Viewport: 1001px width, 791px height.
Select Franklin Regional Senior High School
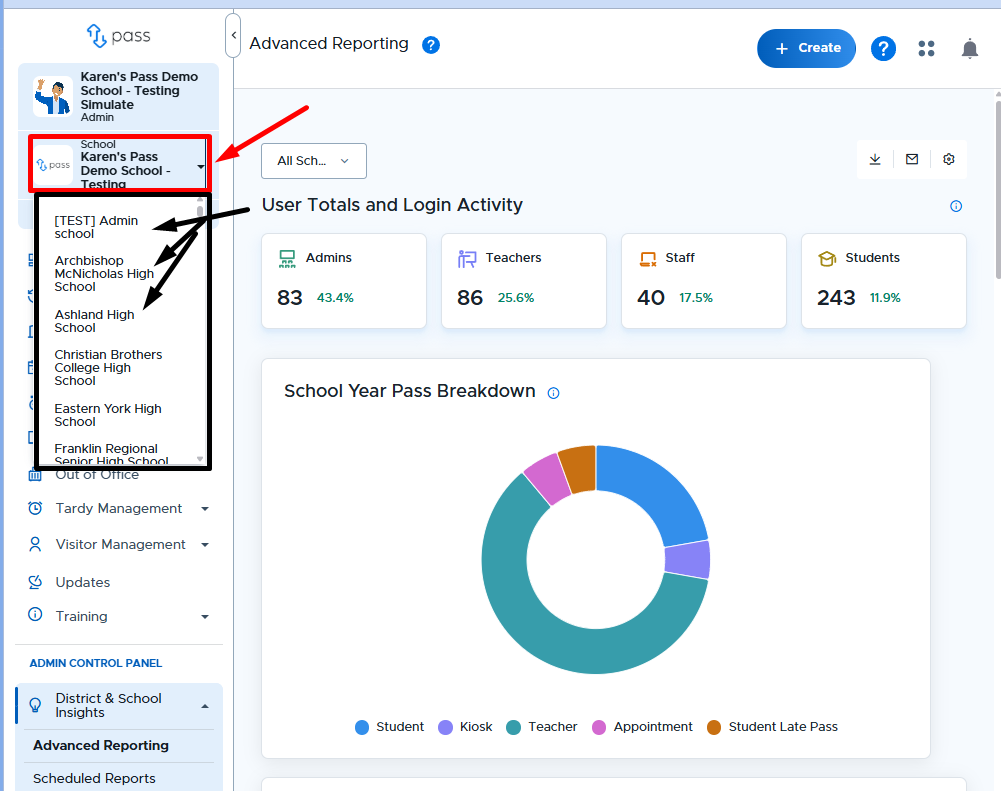point(111,454)
